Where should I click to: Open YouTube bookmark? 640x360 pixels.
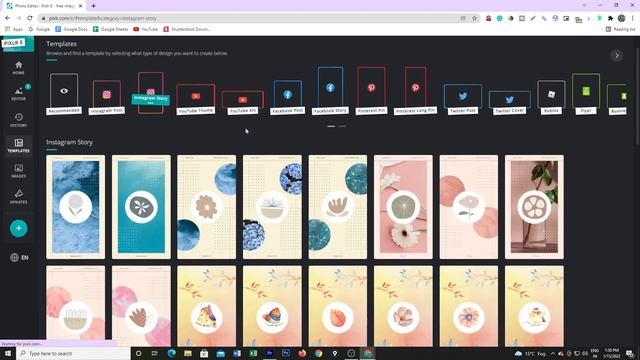[145, 29]
